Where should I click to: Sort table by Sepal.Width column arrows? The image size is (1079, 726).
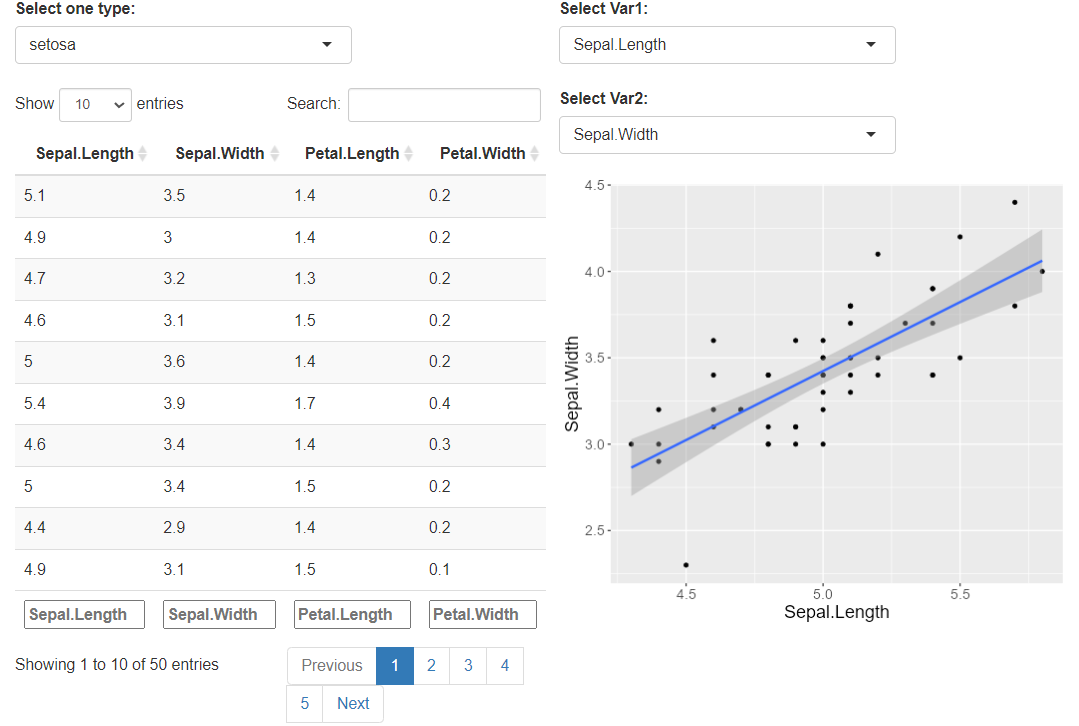273,154
